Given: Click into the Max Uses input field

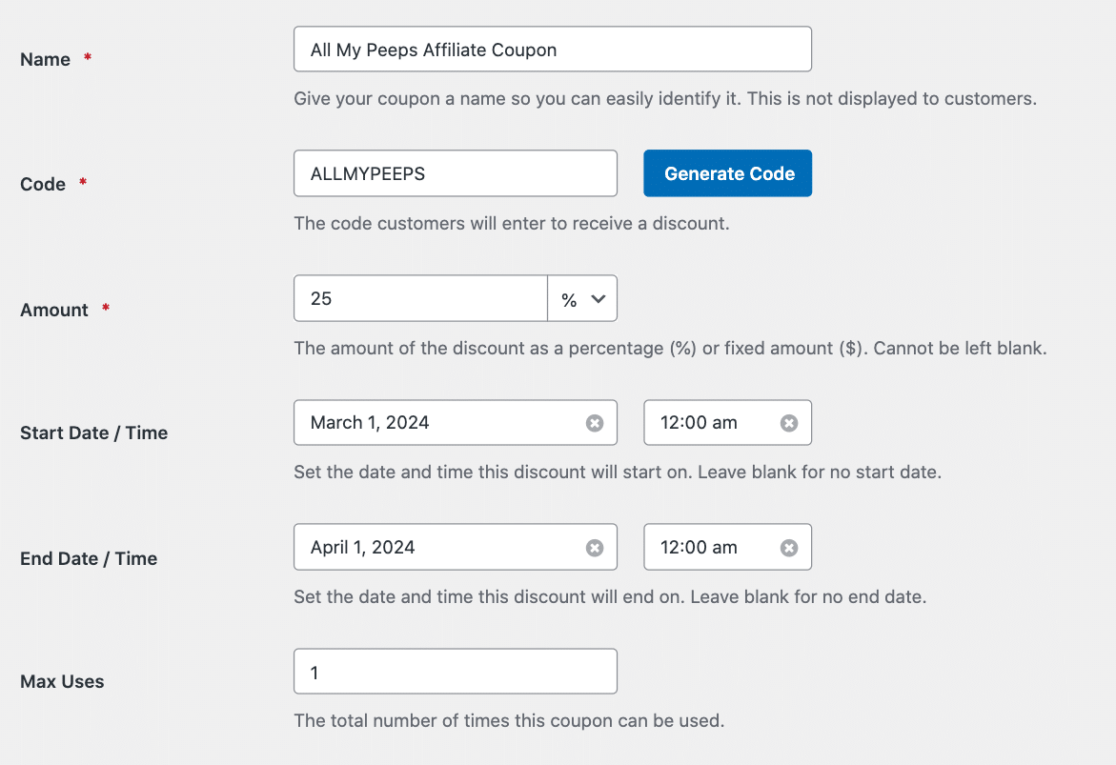Looking at the screenshot, I should pyautogui.click(x=455, y=673).
